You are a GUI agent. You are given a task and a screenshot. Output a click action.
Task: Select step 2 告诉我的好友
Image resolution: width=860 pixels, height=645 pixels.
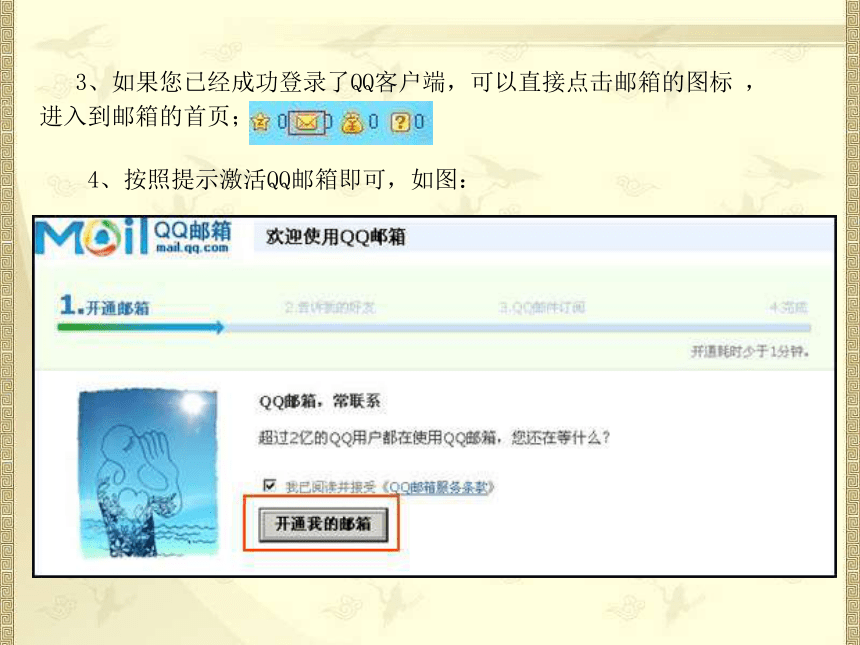(x=330, y=307)
